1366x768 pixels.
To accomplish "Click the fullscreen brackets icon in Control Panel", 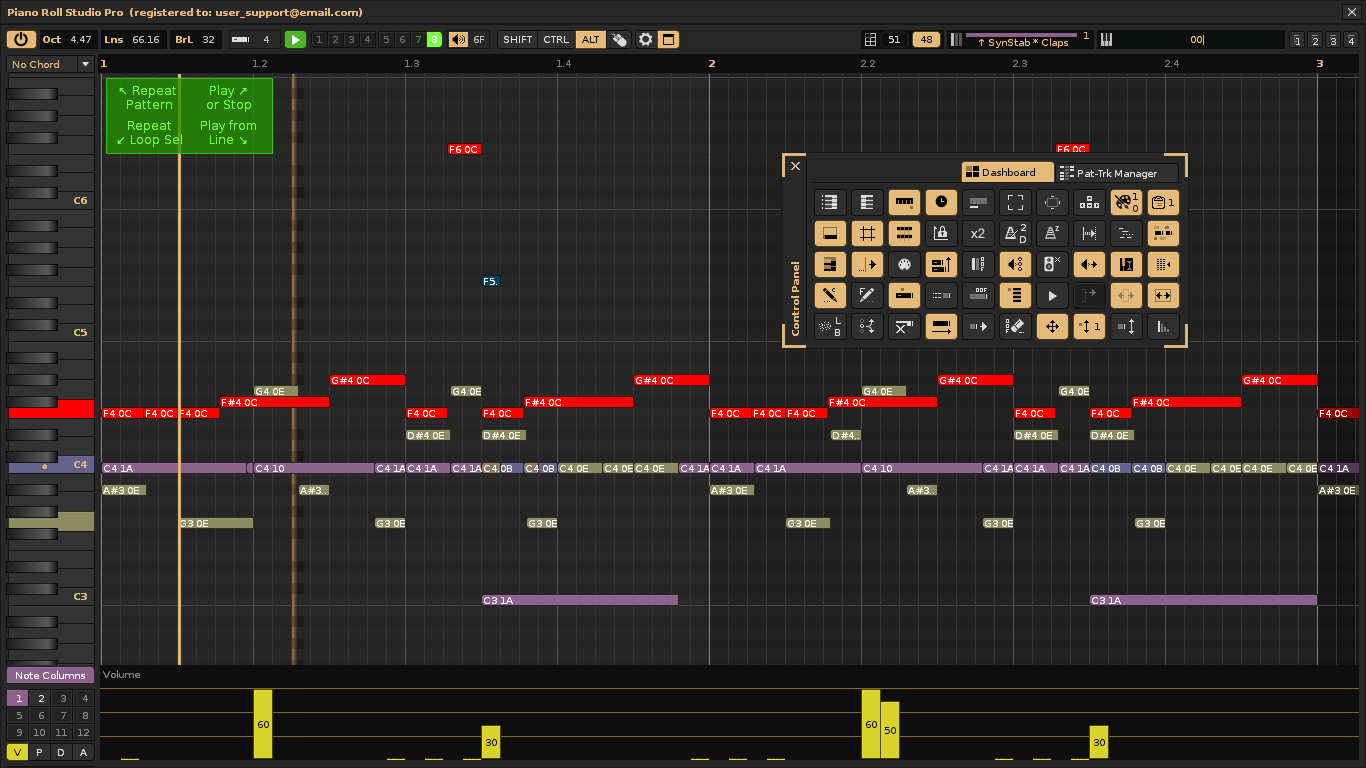I will [x=1015, y=203].
